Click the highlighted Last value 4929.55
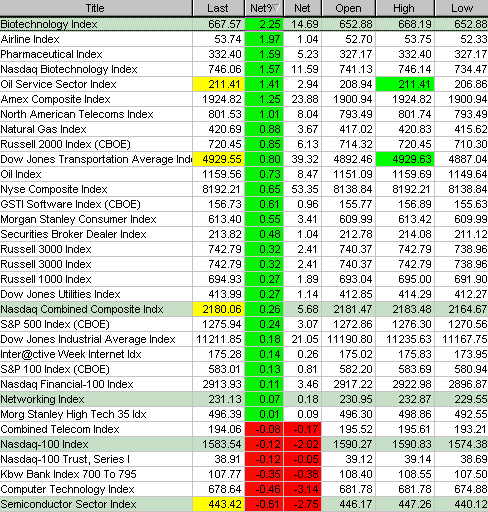 coord(219,159)
